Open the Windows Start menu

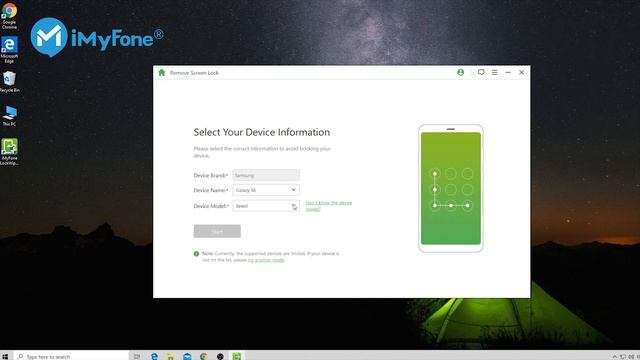[x=5, y=356]
